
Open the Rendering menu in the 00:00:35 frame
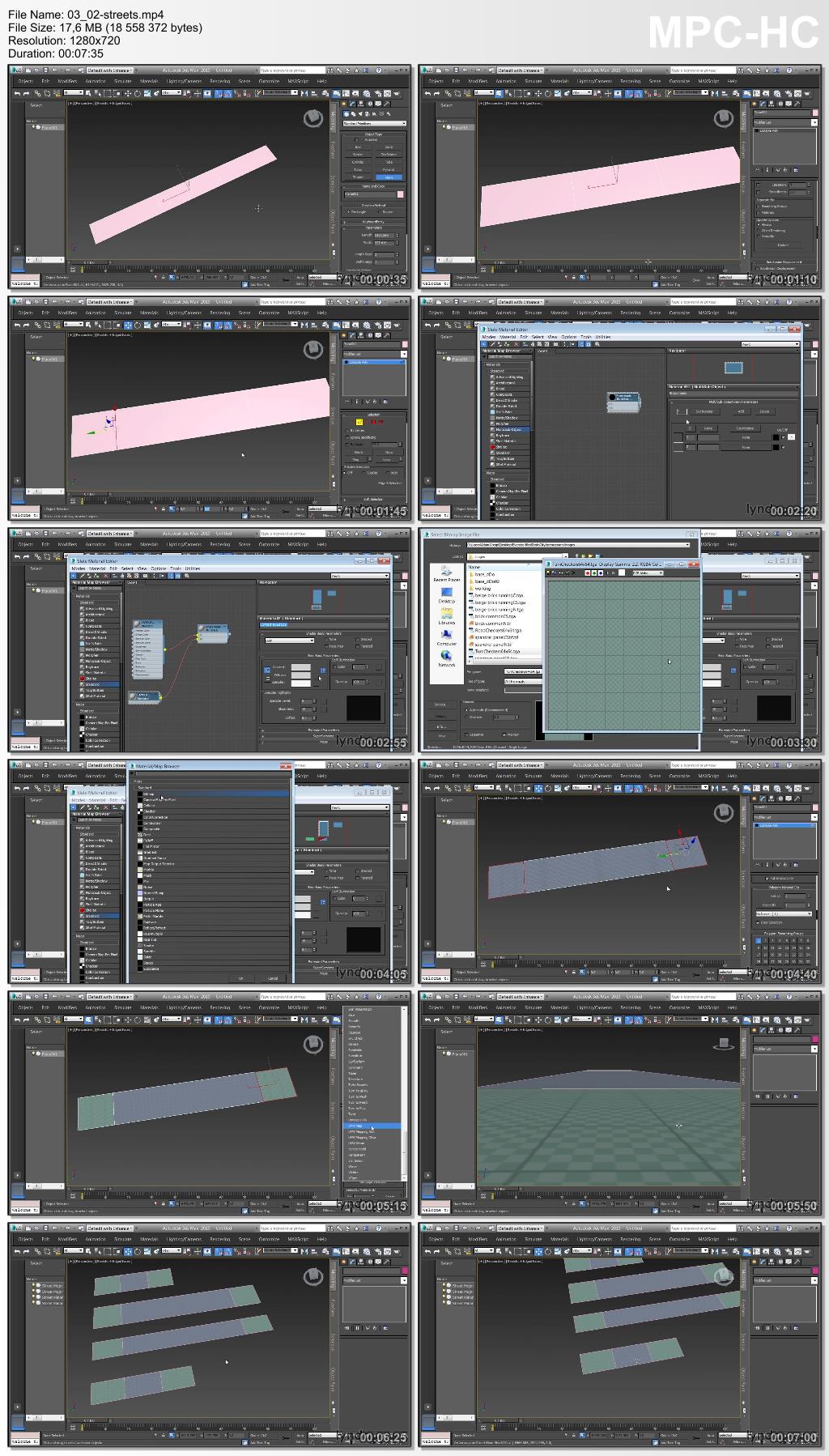(219, 81)
